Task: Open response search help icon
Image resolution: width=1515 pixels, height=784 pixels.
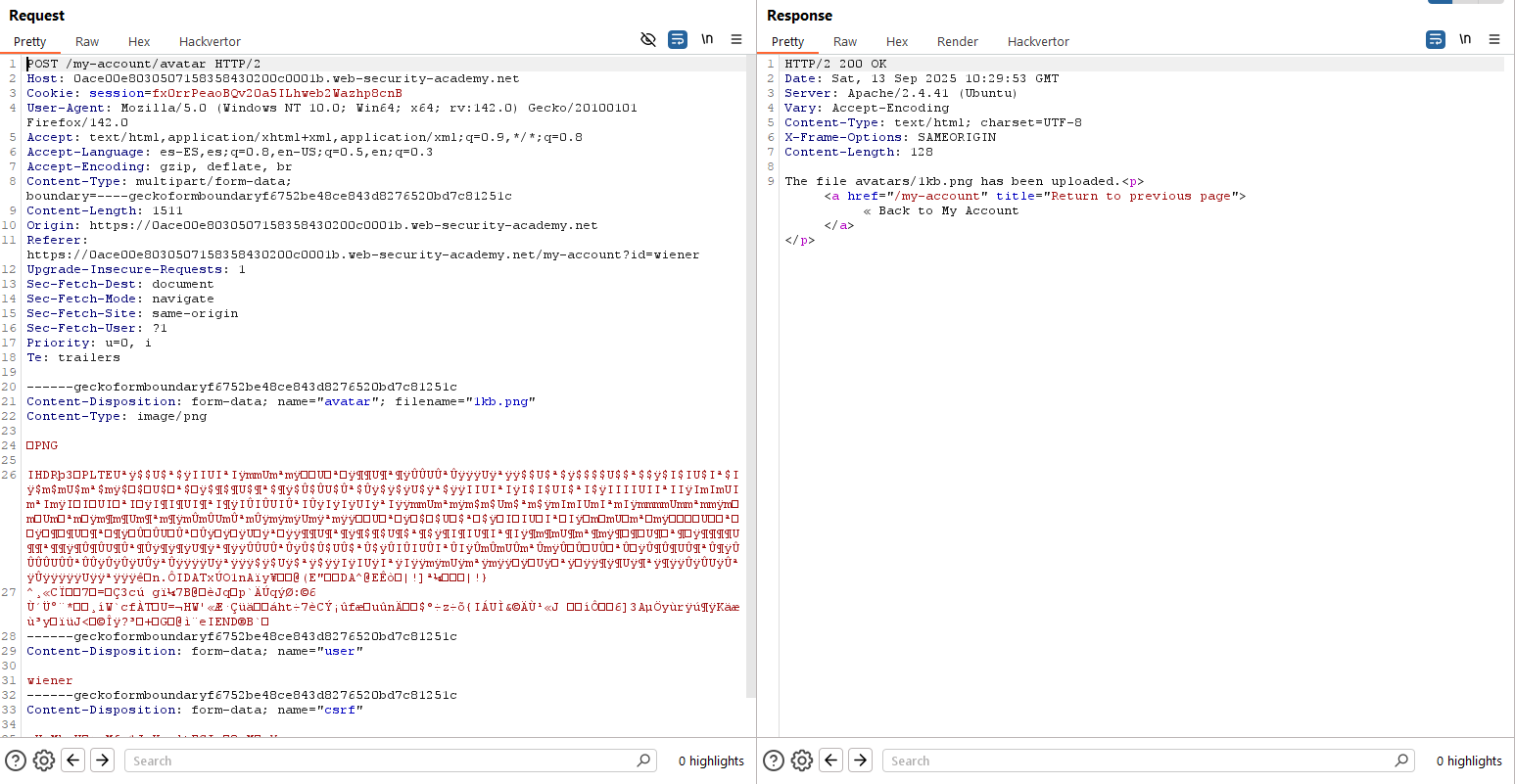Action: [774, 761]
